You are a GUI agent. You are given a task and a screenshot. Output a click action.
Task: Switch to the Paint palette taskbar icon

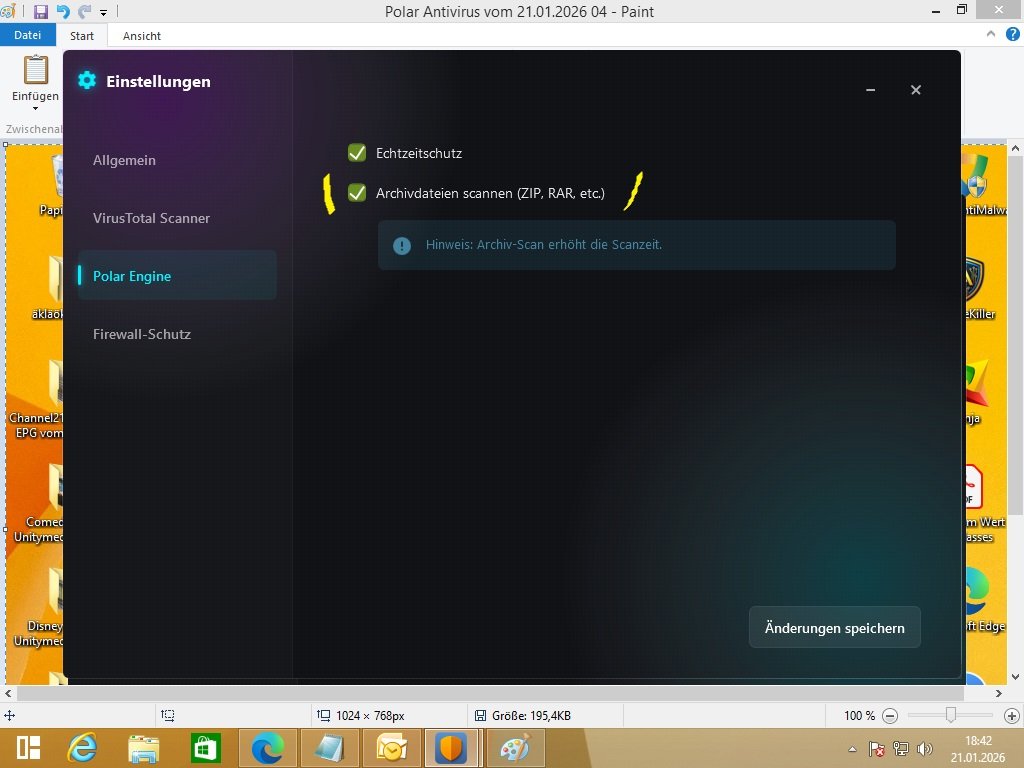click(x=515, y=748)
